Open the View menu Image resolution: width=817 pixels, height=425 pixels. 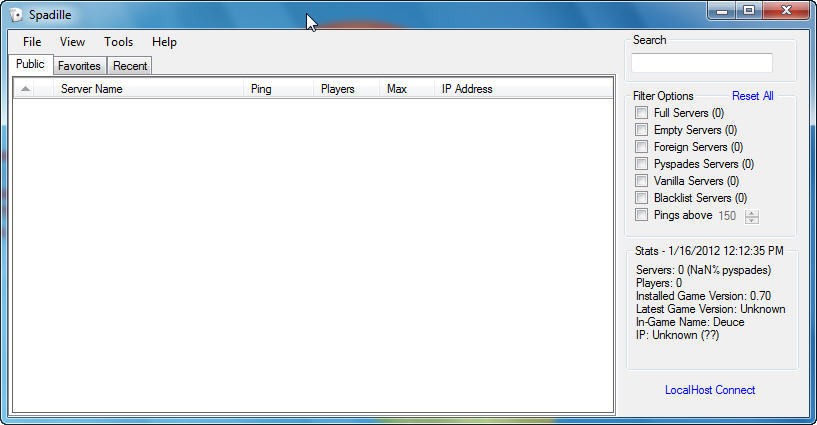click(72, 42)
